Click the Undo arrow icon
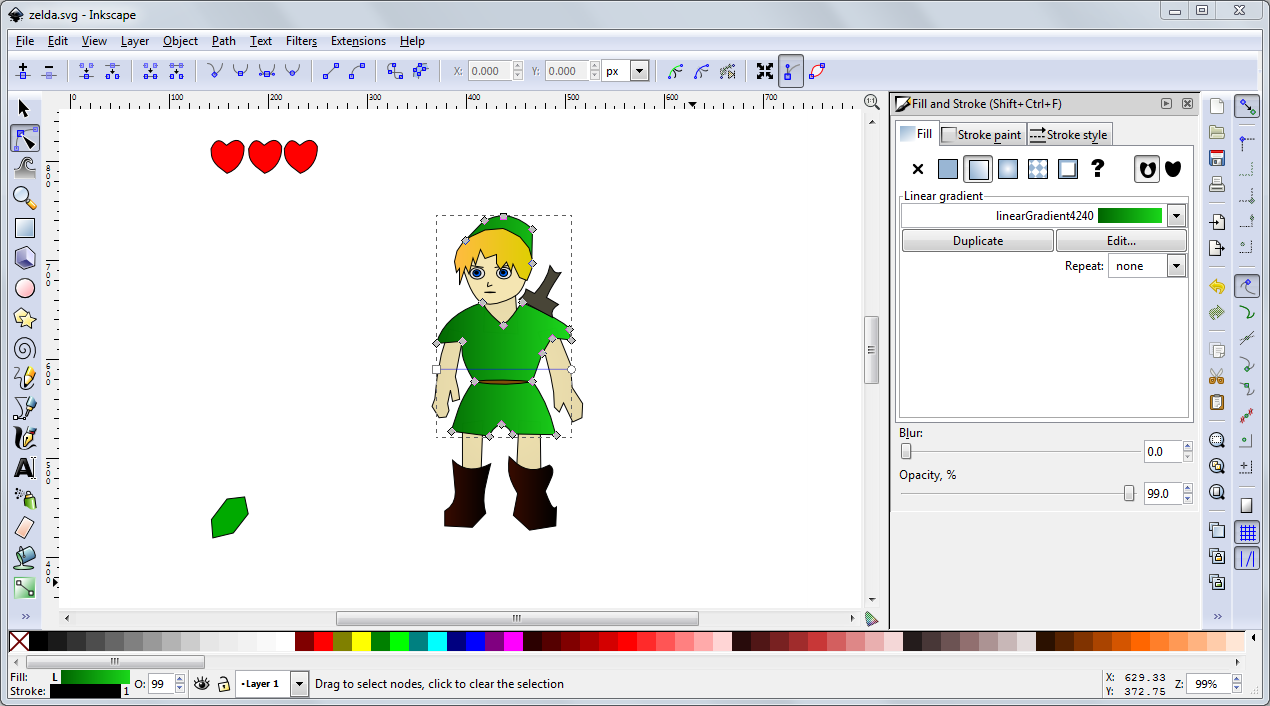This screenshot has height=706, width=1270. tap(1217, 287)
